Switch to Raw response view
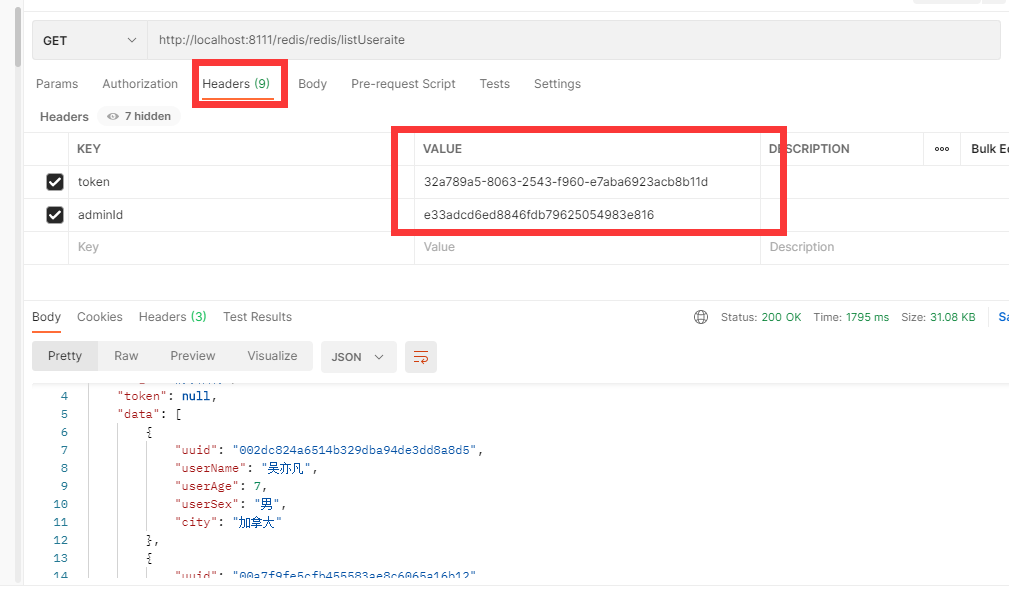Image resolution: width=1009 pixels, height=594 pixels. point(125,355)
